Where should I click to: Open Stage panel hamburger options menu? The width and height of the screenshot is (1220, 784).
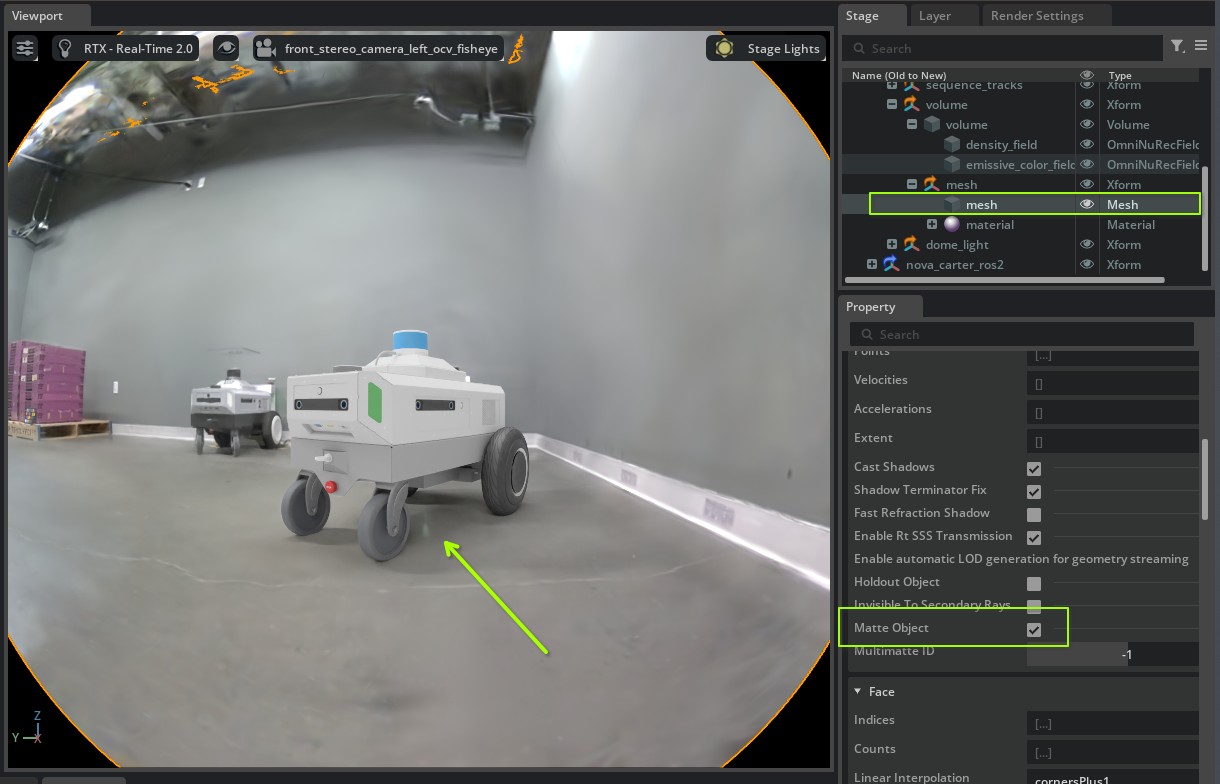coord(1201,46)
